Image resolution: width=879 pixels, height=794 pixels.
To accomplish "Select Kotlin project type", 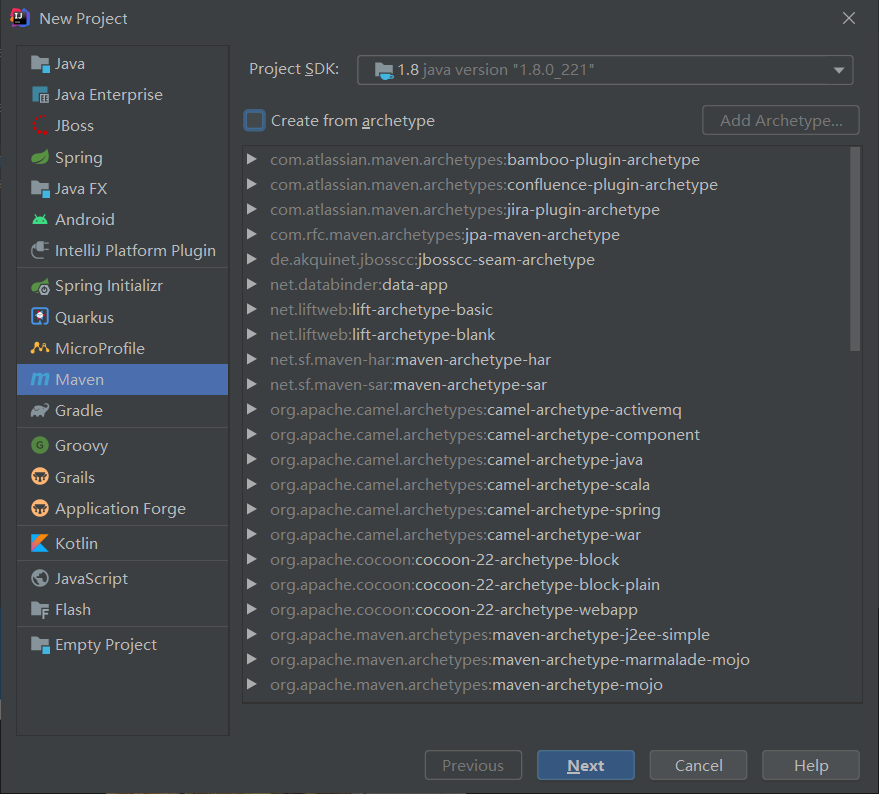I will coord(122,543).
